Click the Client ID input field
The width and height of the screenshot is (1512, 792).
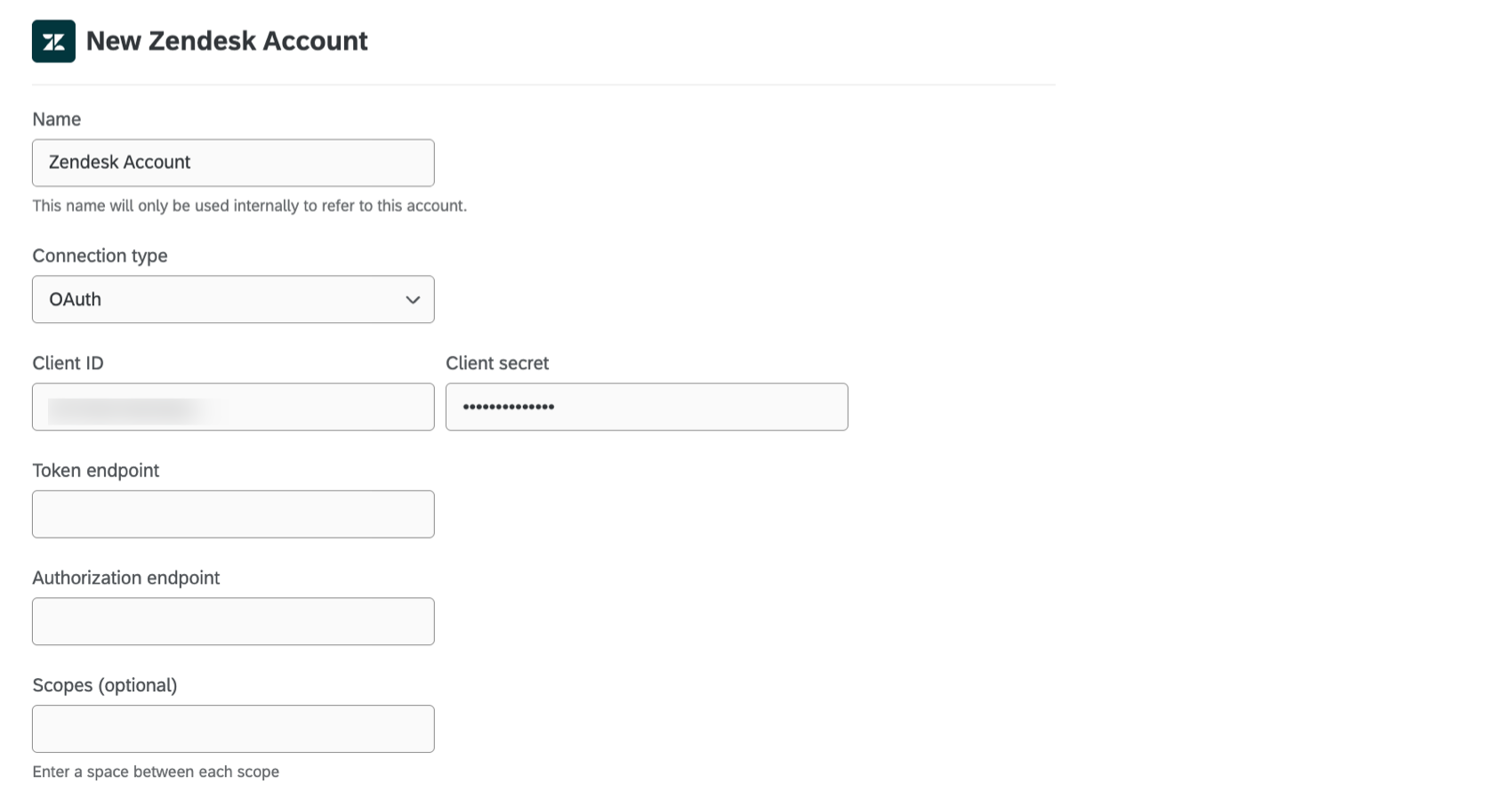pos(233,407)
